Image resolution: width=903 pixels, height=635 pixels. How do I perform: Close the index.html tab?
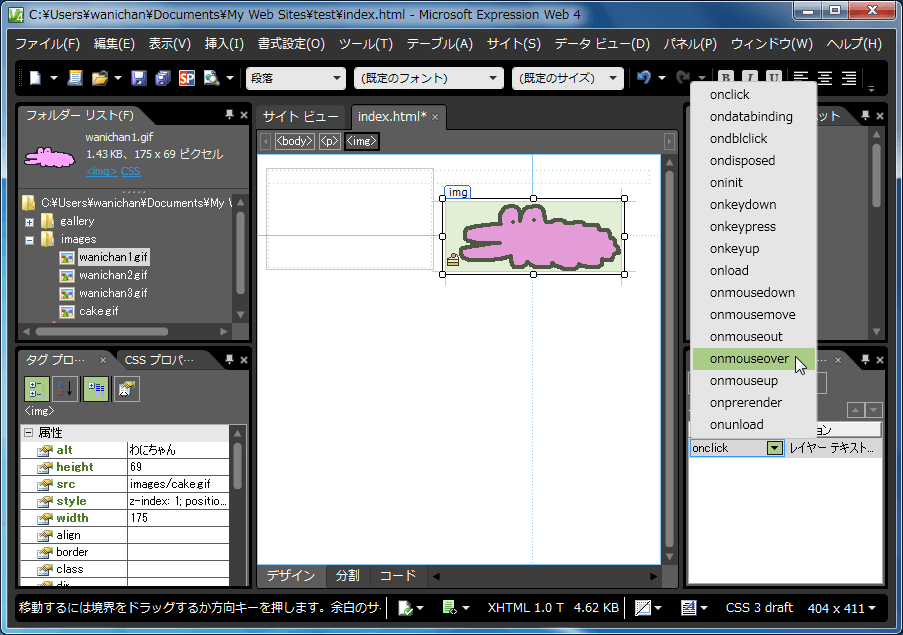435,117
